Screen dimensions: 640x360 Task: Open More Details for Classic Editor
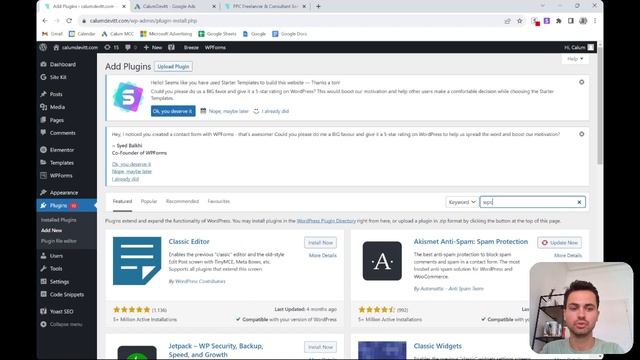(x=322, y=256)
